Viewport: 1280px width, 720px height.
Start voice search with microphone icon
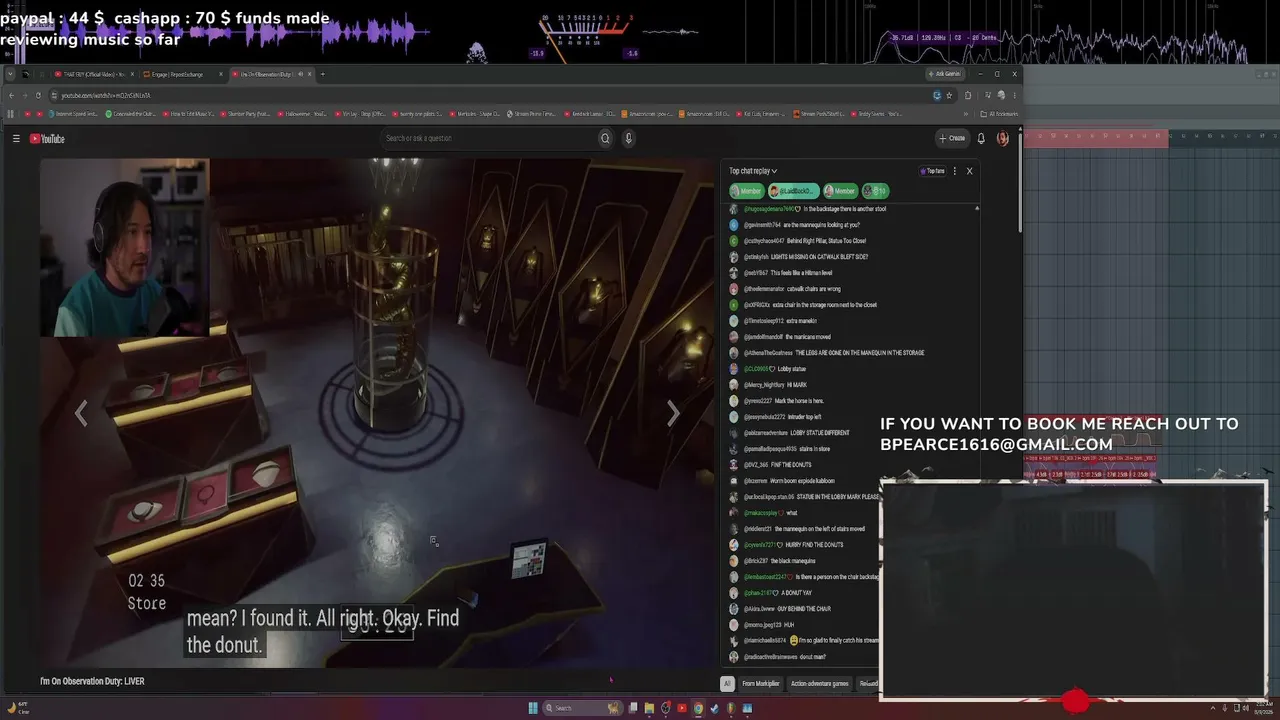coord(628,138)
